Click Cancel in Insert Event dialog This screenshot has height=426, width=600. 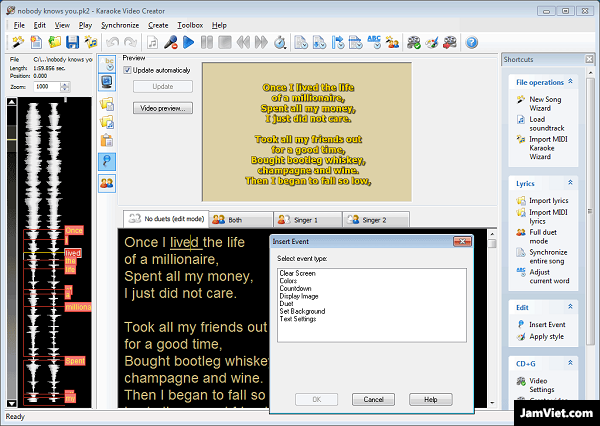[x=373, y=400]
